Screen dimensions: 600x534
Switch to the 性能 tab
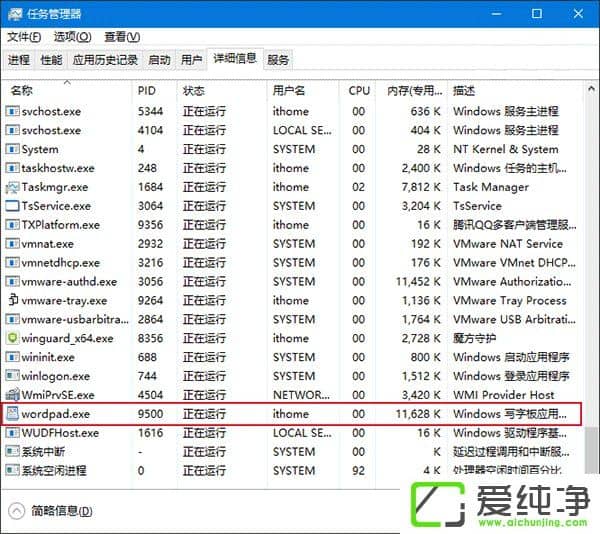click(x=51, y=60)
